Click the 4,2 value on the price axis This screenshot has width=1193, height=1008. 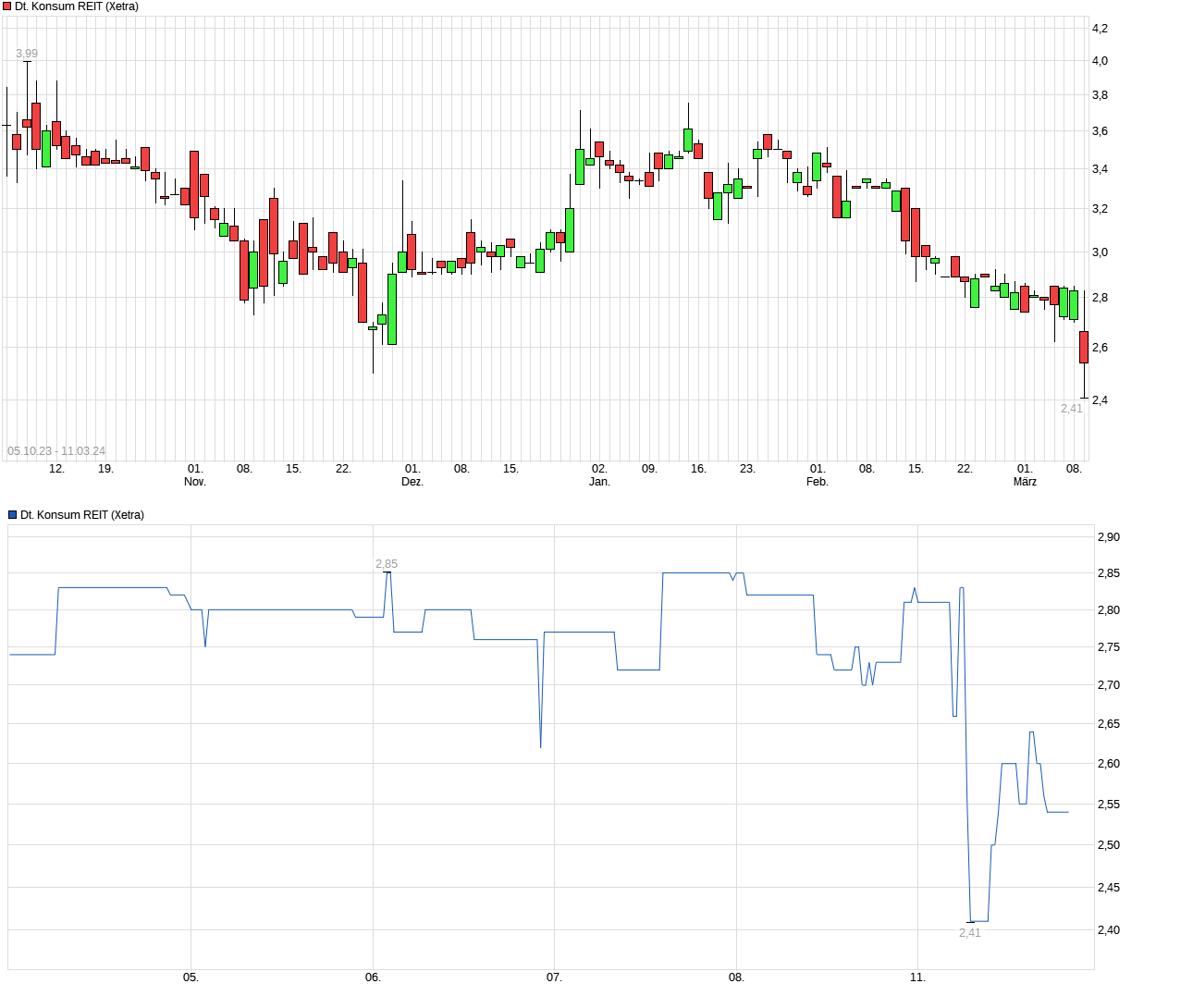1099,28
